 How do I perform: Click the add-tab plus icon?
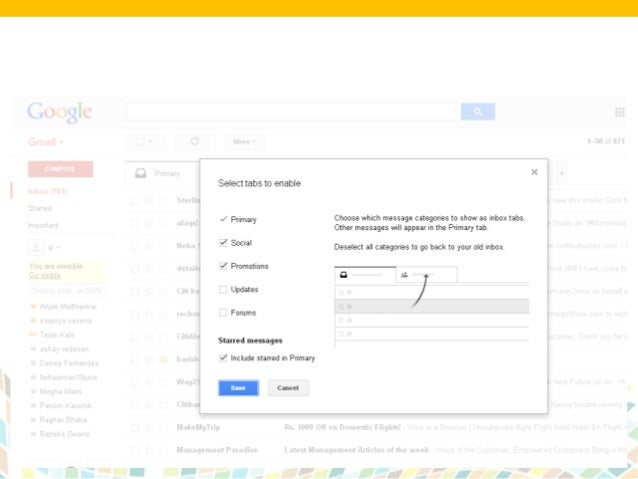click(562, 173)
